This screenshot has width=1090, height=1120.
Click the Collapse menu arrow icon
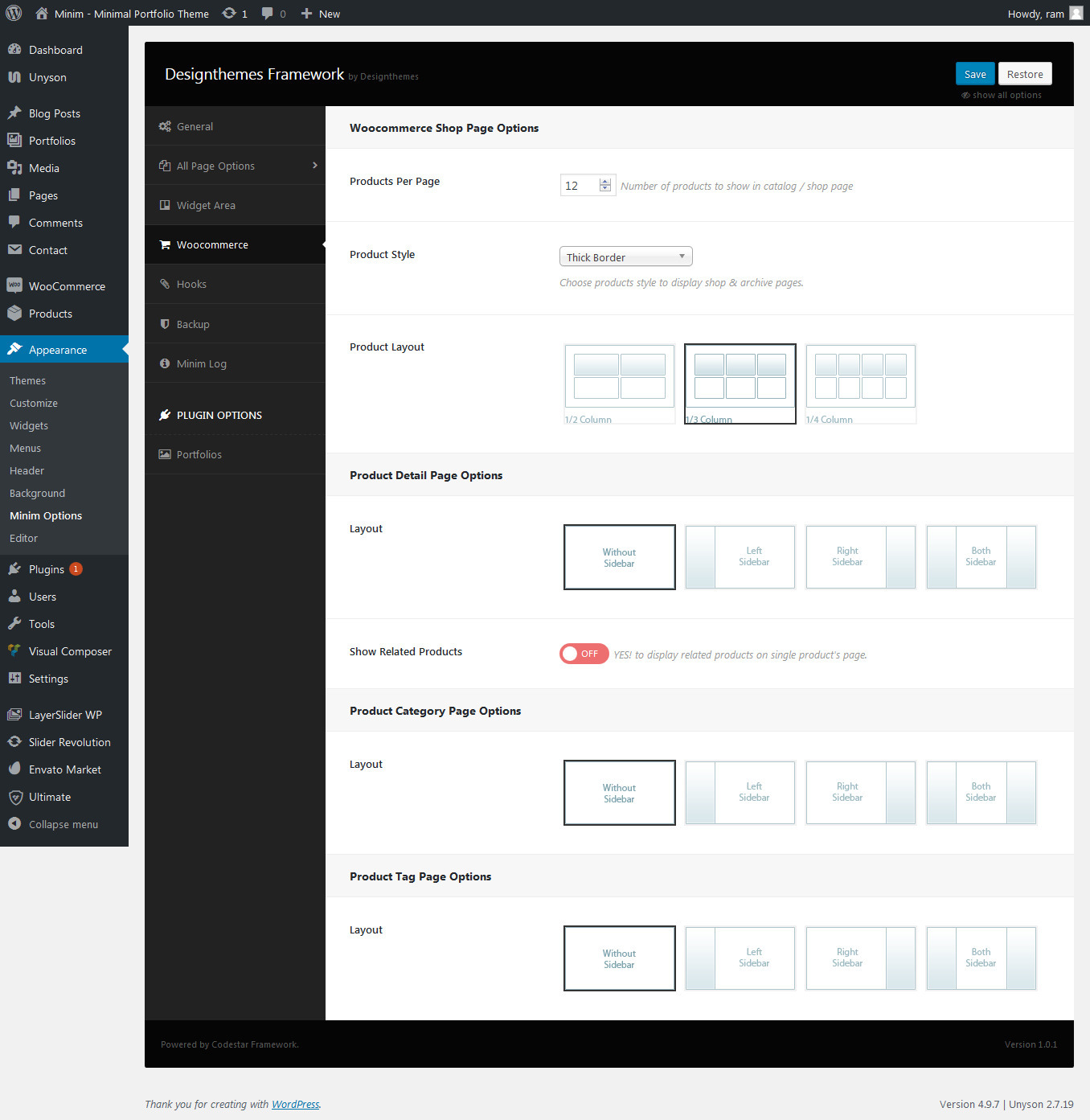pos(14,823)
